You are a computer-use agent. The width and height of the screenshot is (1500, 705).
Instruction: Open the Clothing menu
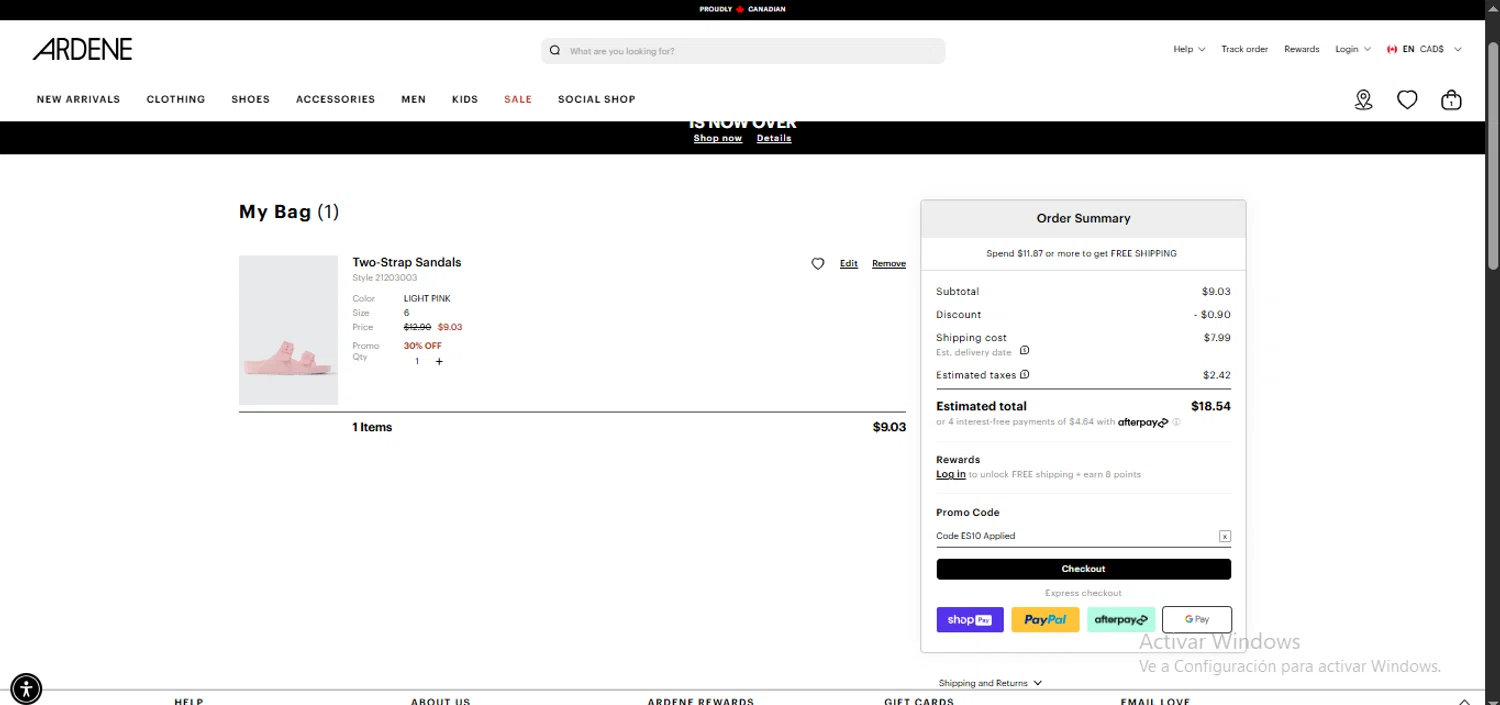coord(176,99)
